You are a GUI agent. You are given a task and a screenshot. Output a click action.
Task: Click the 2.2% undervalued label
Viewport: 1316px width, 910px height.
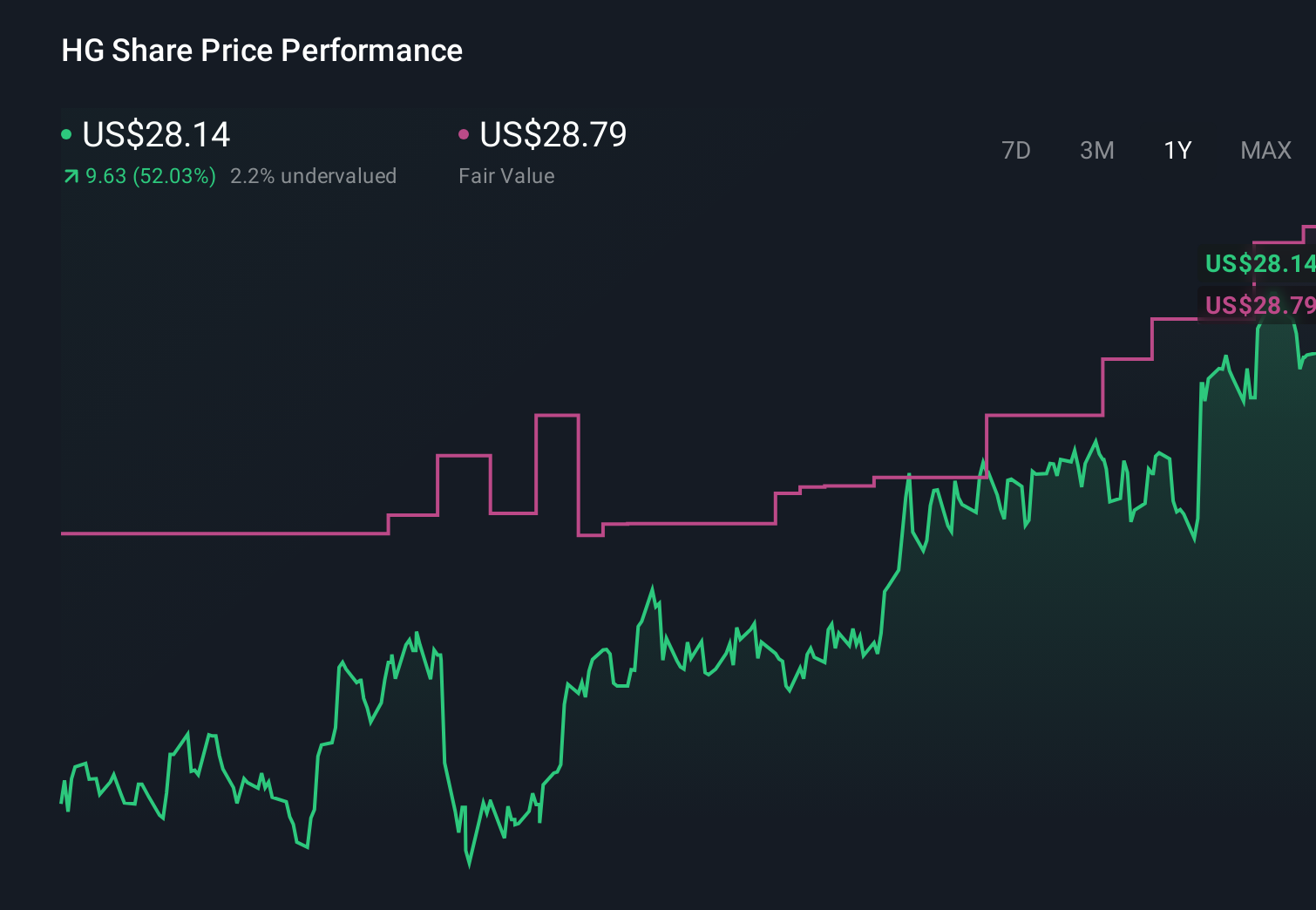(x=314, y=175)
